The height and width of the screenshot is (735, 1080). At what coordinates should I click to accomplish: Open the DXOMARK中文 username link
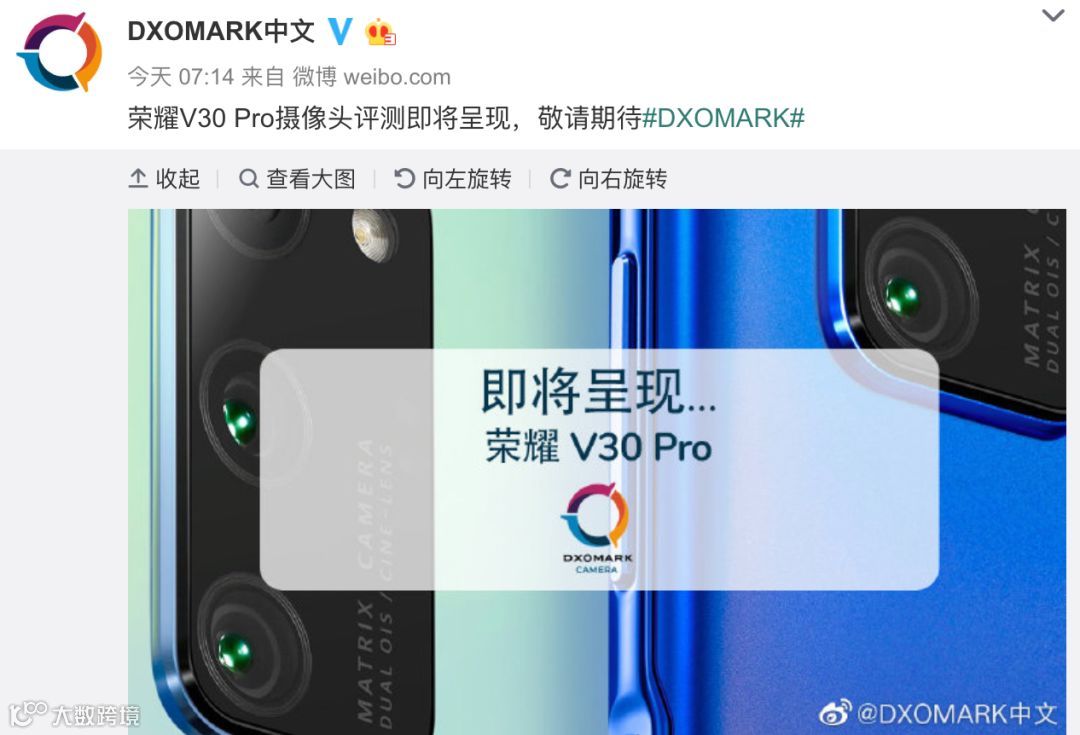[220, 31]
